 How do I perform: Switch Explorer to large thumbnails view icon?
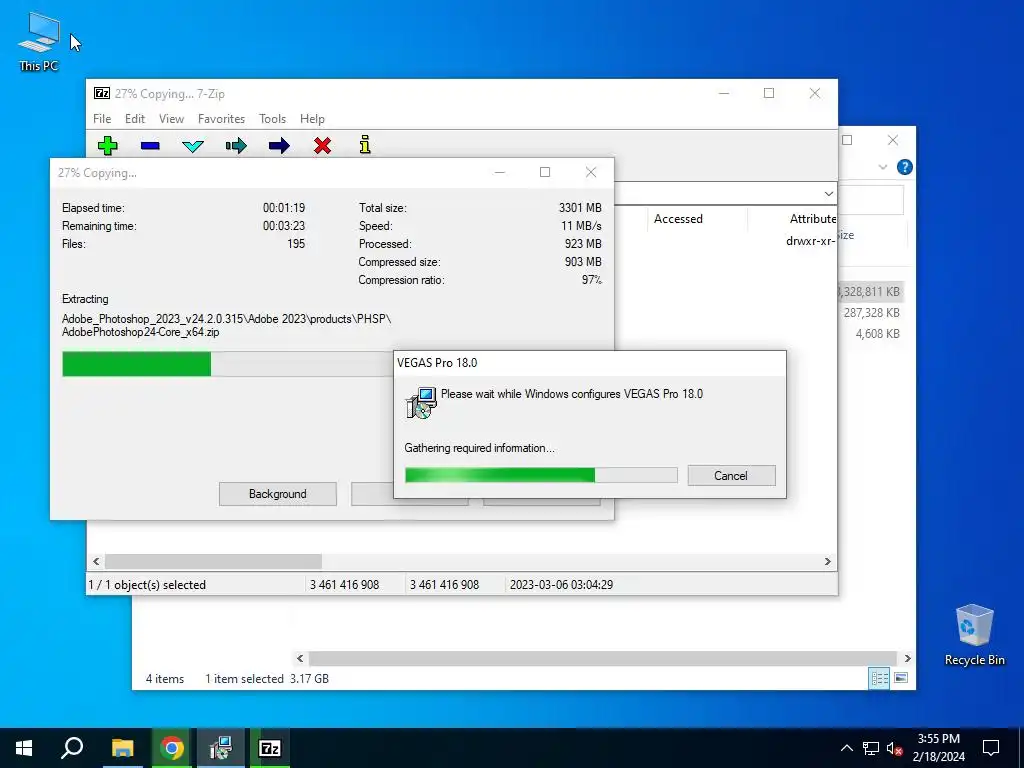pos(901,678)
